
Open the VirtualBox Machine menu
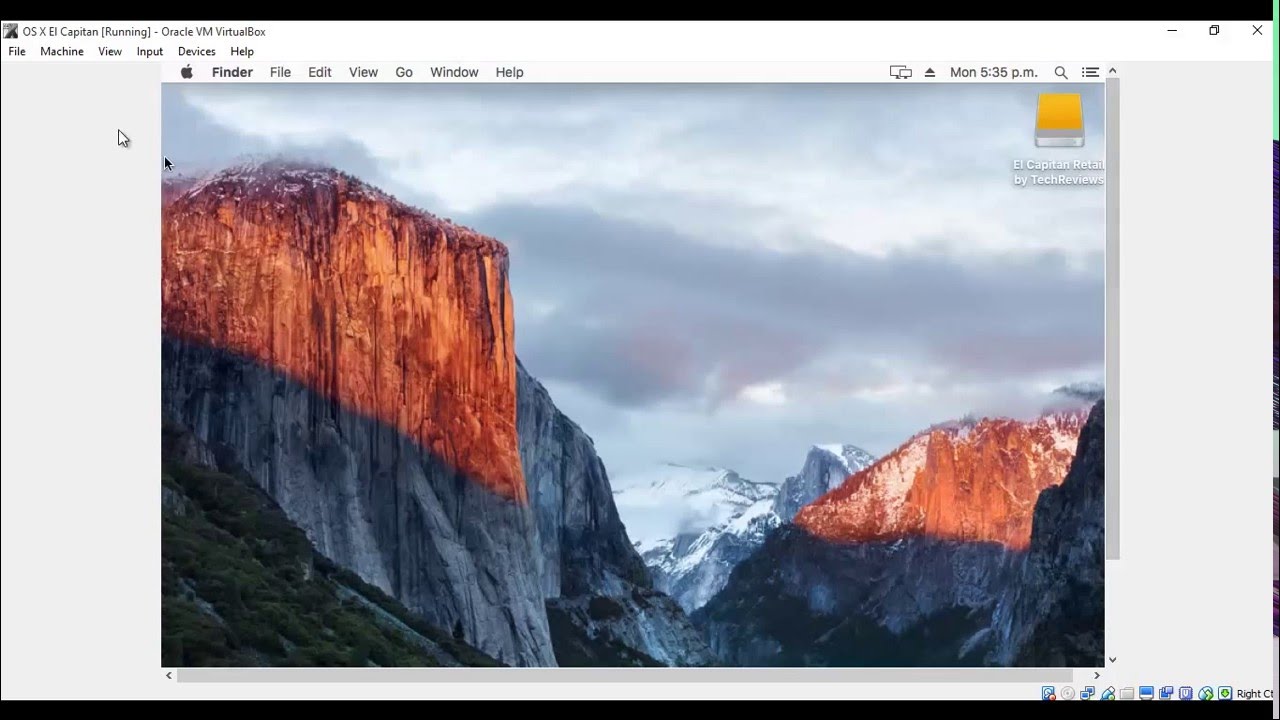(62, 51)
